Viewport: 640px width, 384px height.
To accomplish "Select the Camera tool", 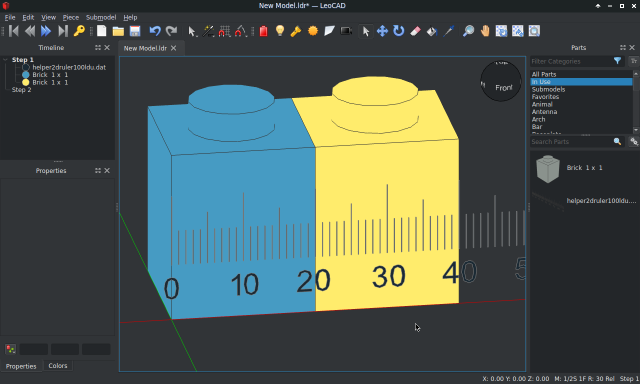I will (x=346, y=31).
